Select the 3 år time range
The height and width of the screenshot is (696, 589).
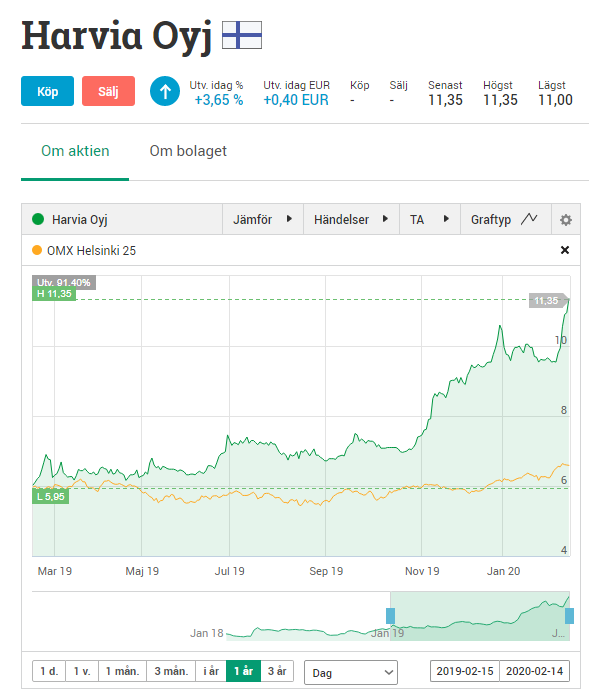(x=277, y=671)
